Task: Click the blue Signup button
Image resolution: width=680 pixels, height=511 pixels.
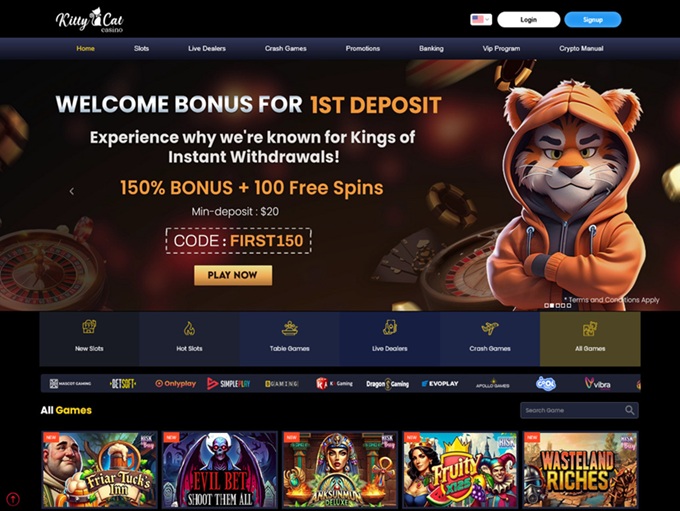Action: click(593, 20)
